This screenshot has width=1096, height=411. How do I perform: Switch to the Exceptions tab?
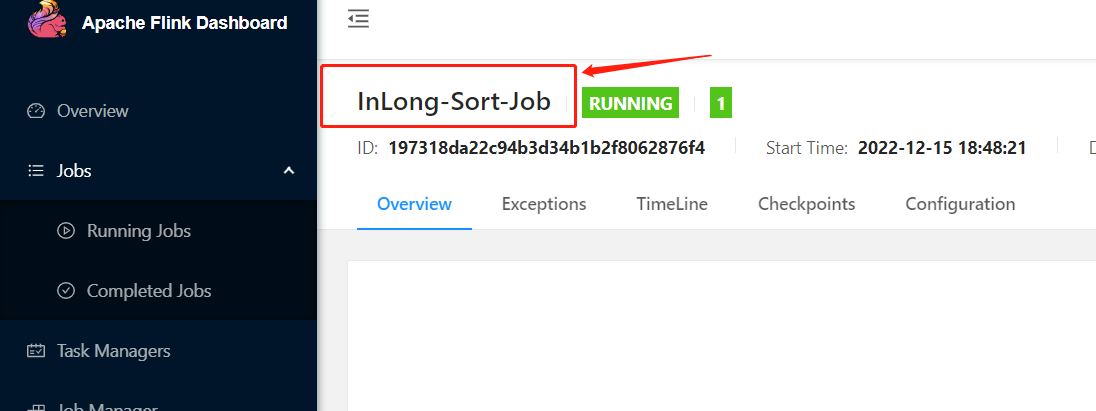pyautogui.click(x=544, y=204)
